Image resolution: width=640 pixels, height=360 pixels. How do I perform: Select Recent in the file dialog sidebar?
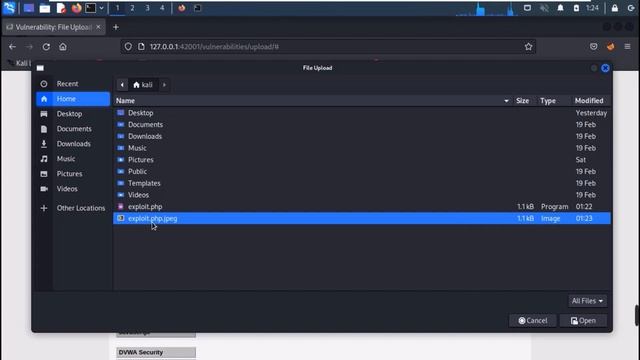73,84
